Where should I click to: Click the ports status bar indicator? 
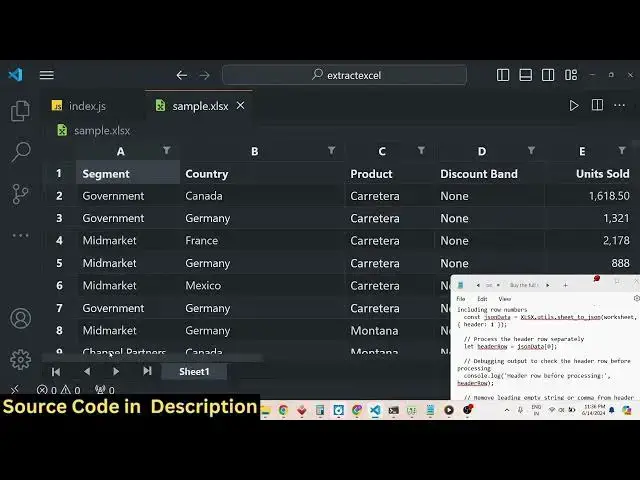pyautogui.click(x=104, y=390)
